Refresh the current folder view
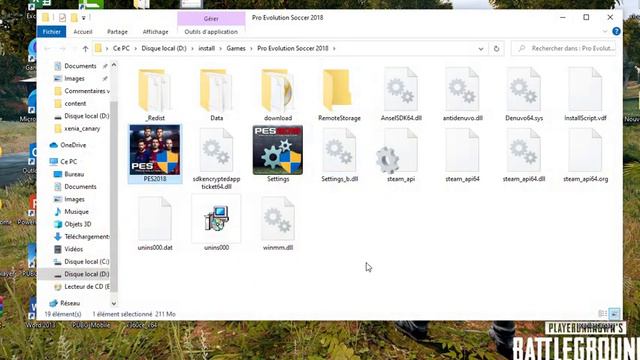 (x=496, y=49)
